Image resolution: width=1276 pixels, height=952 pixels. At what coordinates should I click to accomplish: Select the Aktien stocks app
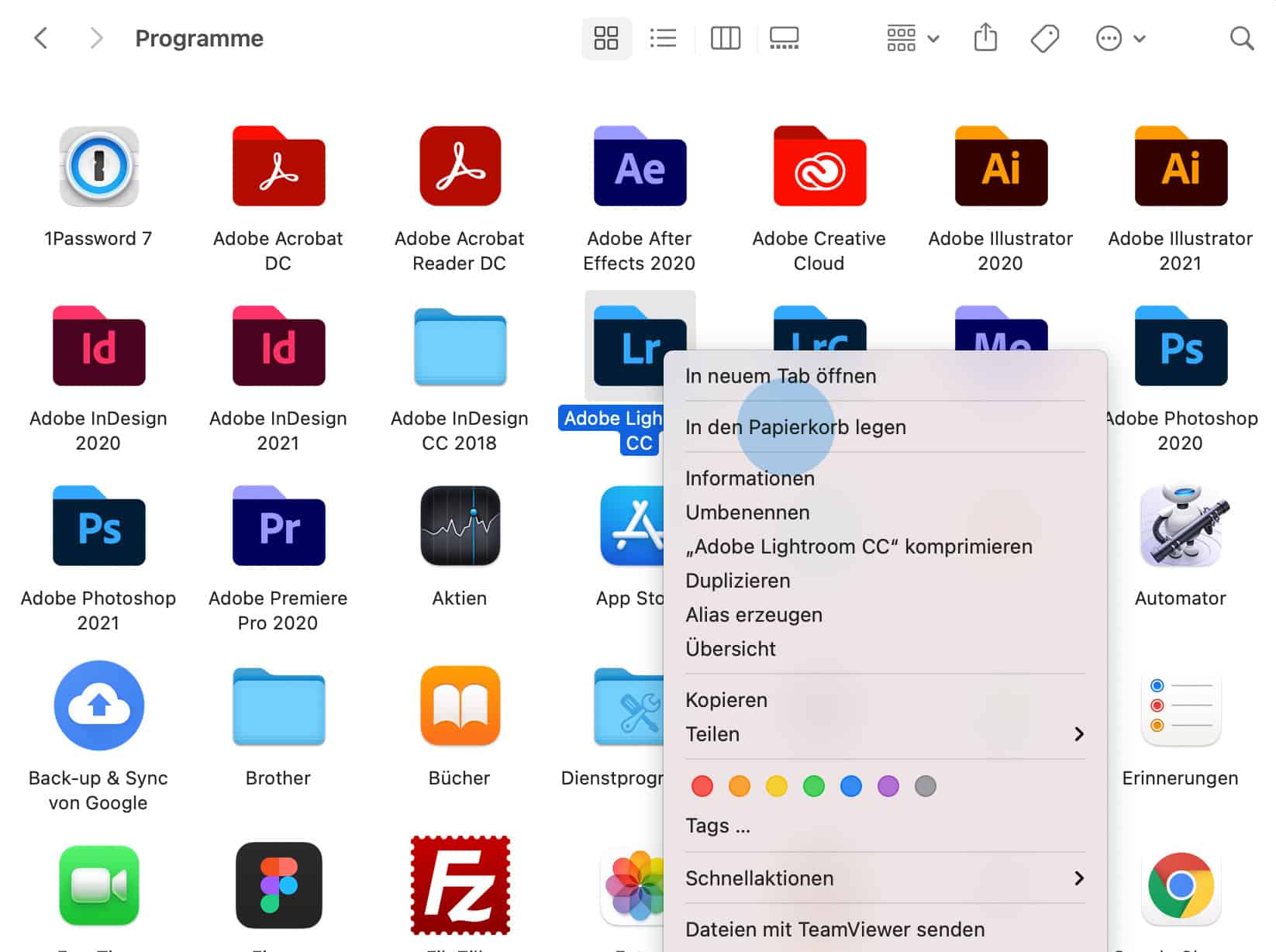460,526
